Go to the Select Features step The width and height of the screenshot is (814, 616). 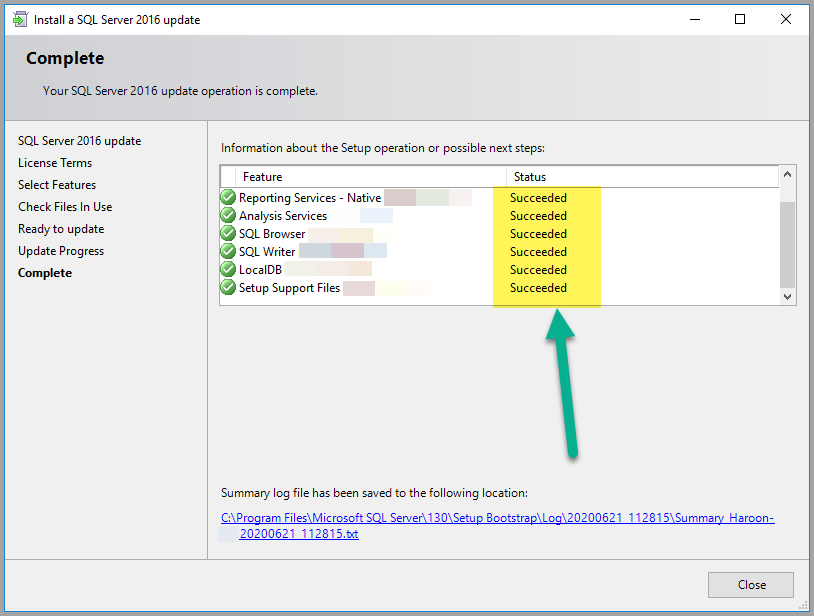57,185
